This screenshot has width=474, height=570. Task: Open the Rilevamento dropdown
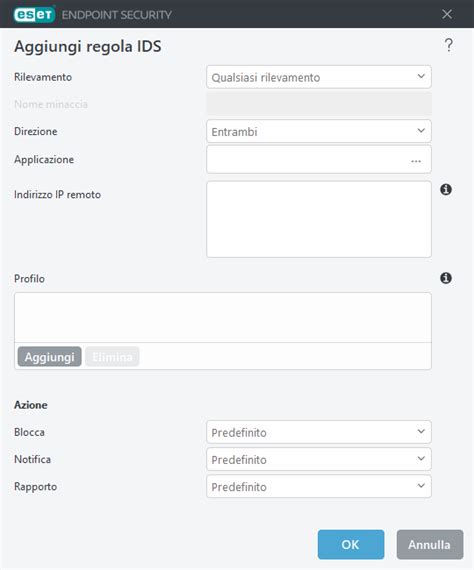pos(319,77)
